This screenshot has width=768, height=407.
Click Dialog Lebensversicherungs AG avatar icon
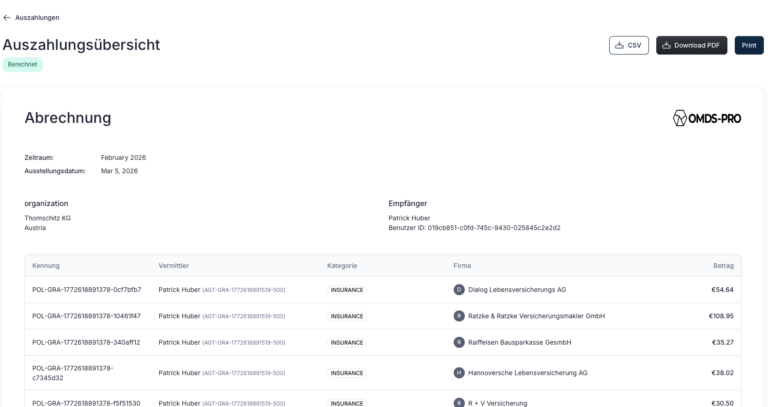click(459, 289)
